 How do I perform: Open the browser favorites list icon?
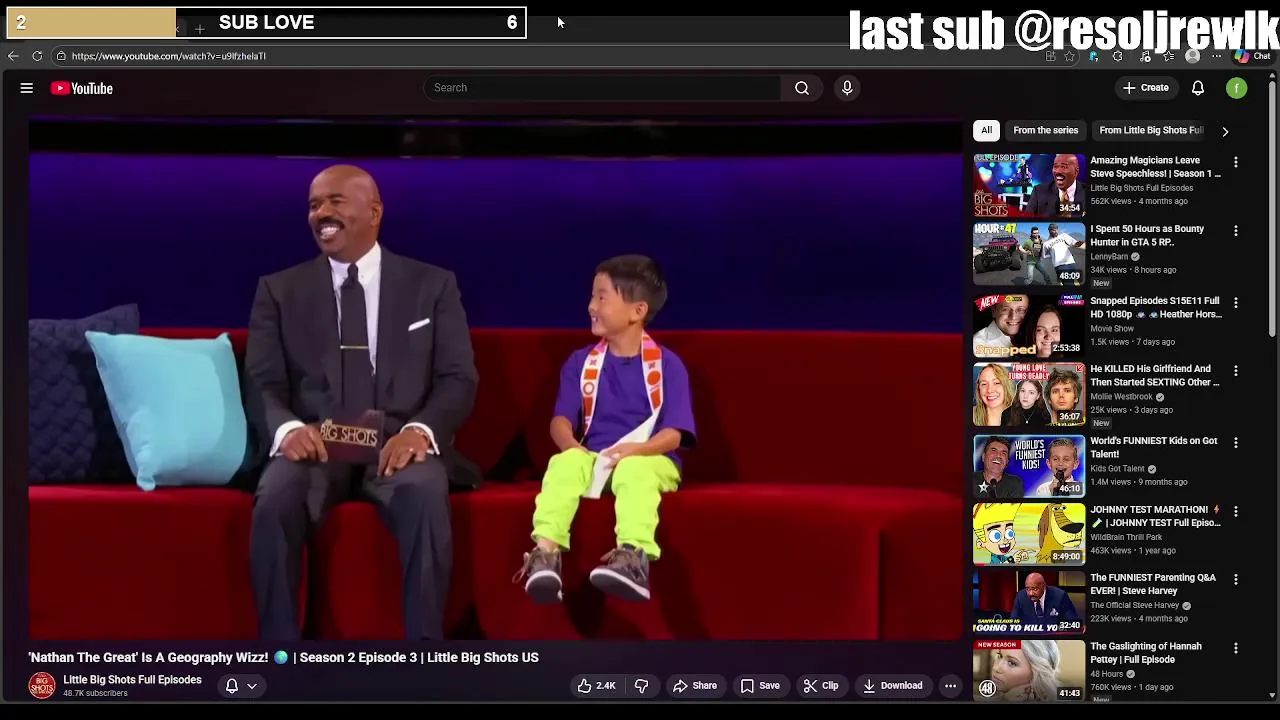[x=1169, y=56]
